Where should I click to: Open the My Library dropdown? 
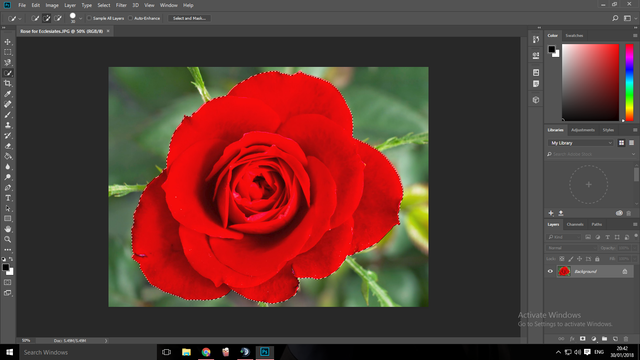(x=580, y=143)
